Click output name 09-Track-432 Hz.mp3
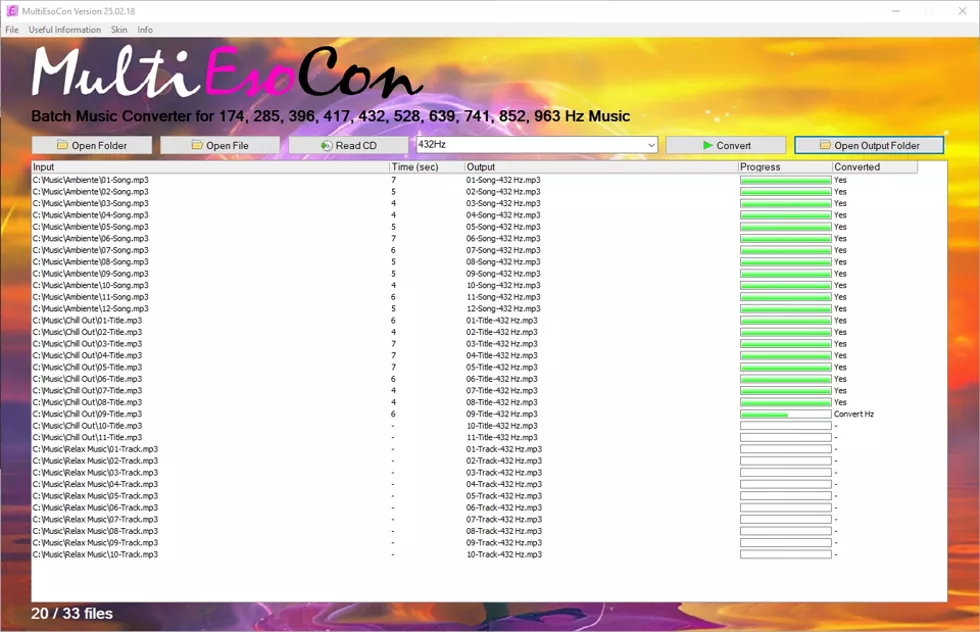980x632 pixels. pos(504,543)
